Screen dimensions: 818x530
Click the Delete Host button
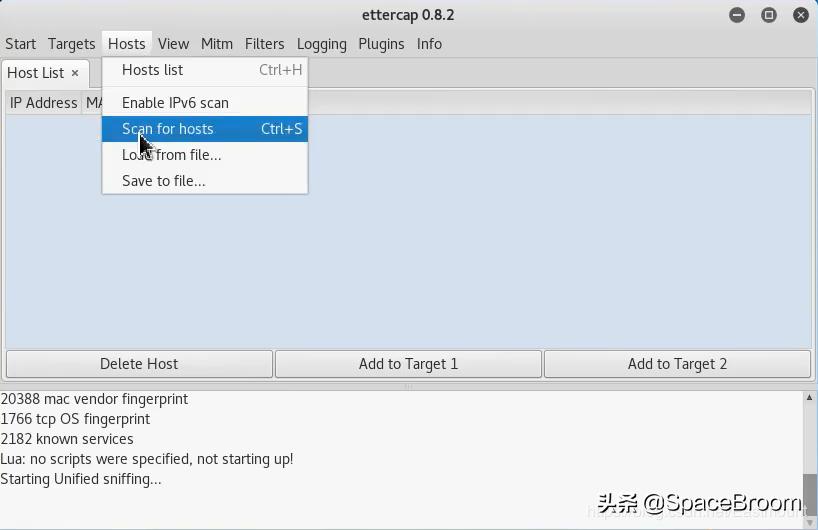tap(139, 364)
